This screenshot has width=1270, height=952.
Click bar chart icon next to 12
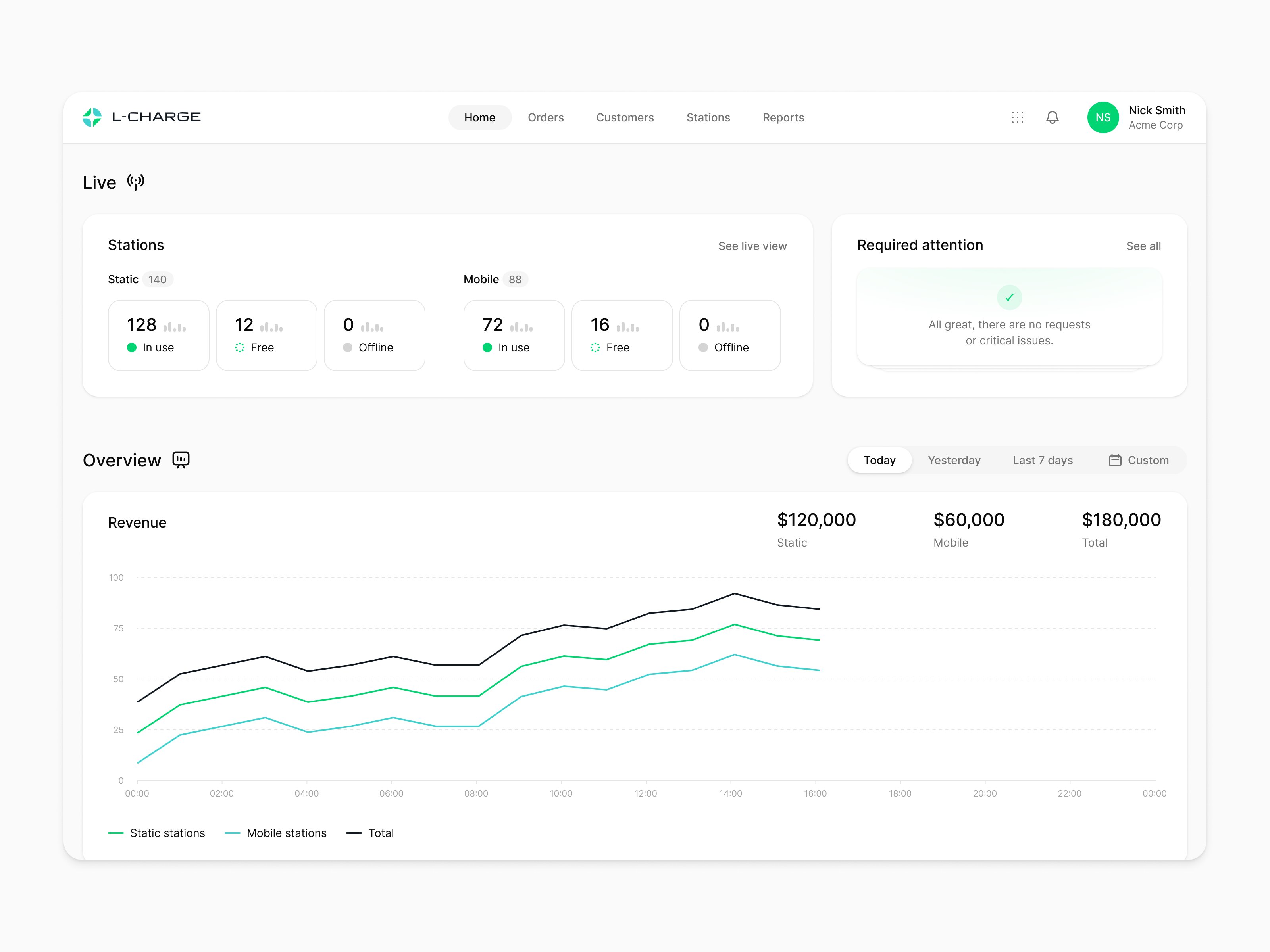click(271, 326)
